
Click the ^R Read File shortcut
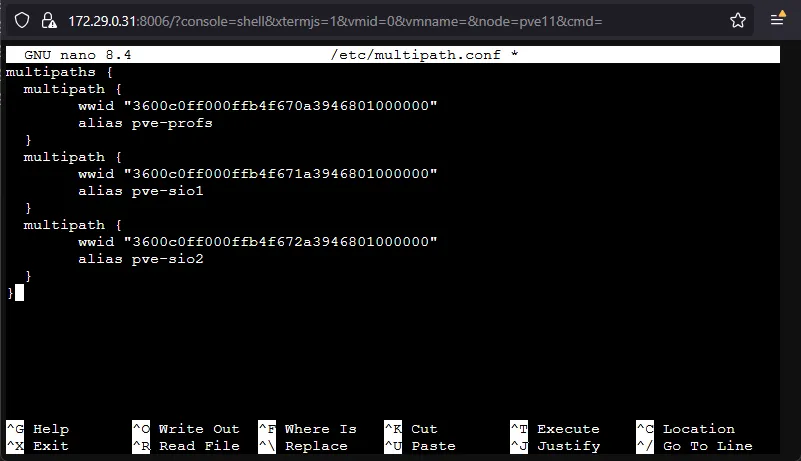click(186, 446)
